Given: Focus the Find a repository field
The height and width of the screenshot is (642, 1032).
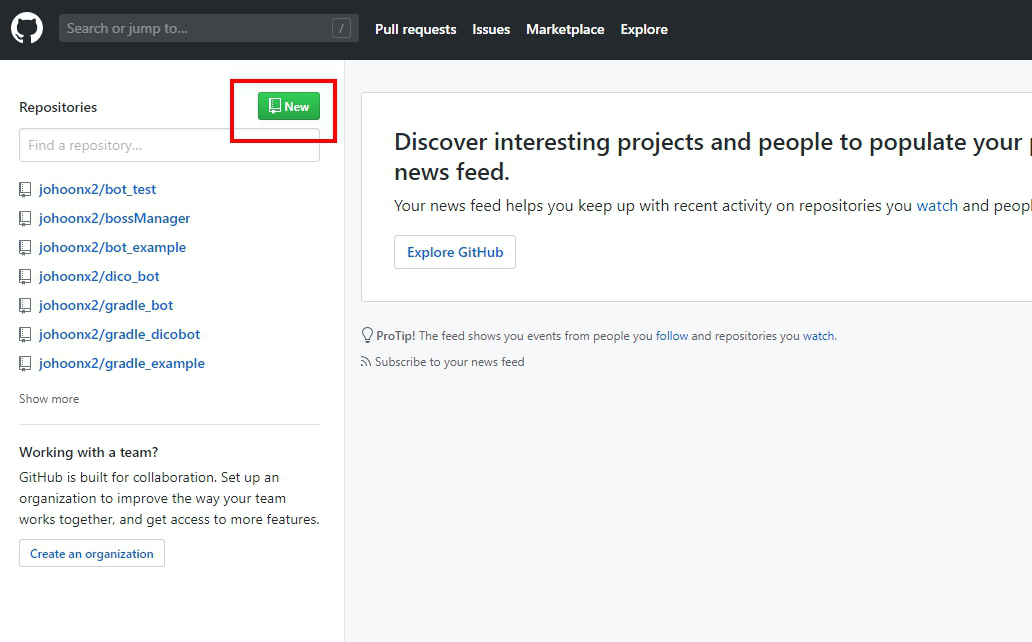Looking at the screenshot, I should coord(169,145).
